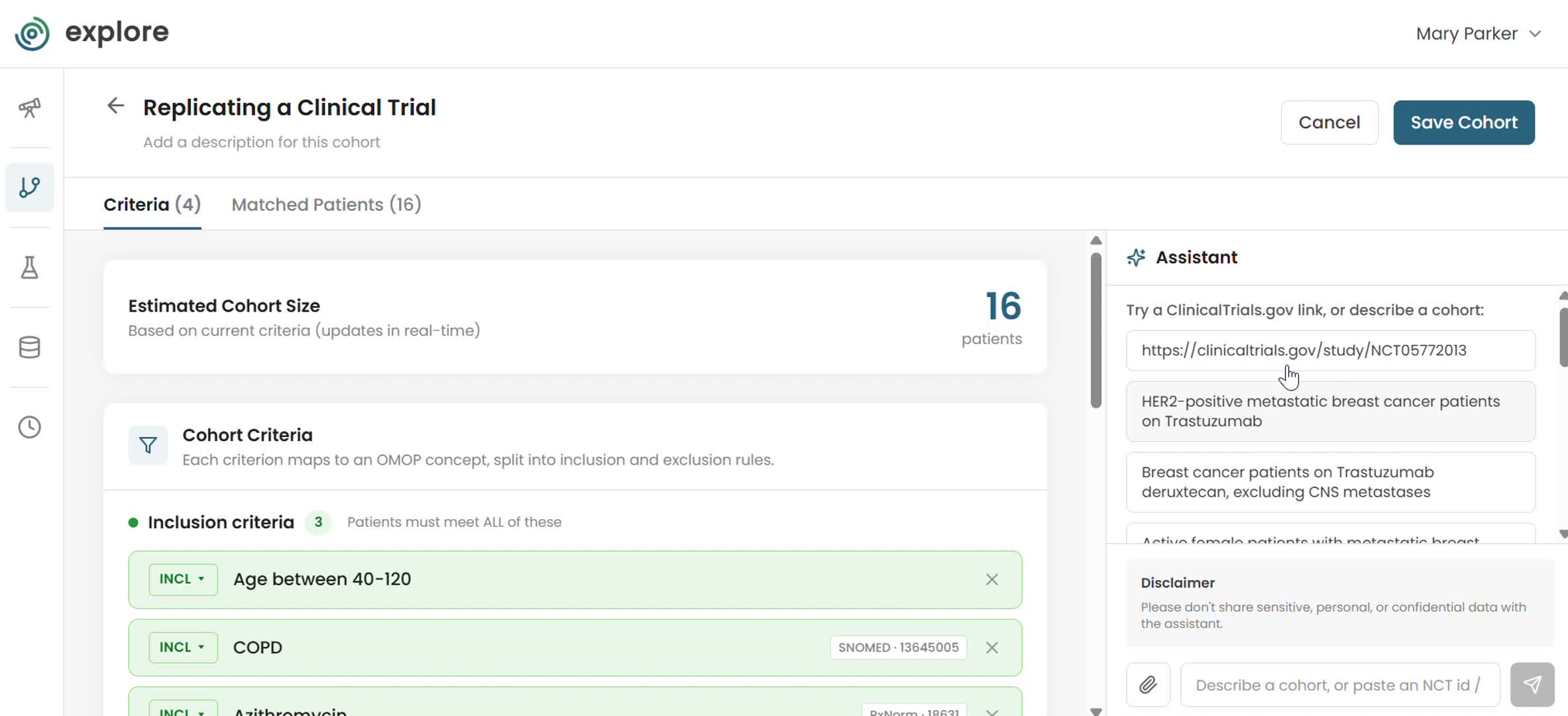This screenshot has height=716, width=1568.
Task: Go back using the left arrow
Action: [x=116, y=106]
